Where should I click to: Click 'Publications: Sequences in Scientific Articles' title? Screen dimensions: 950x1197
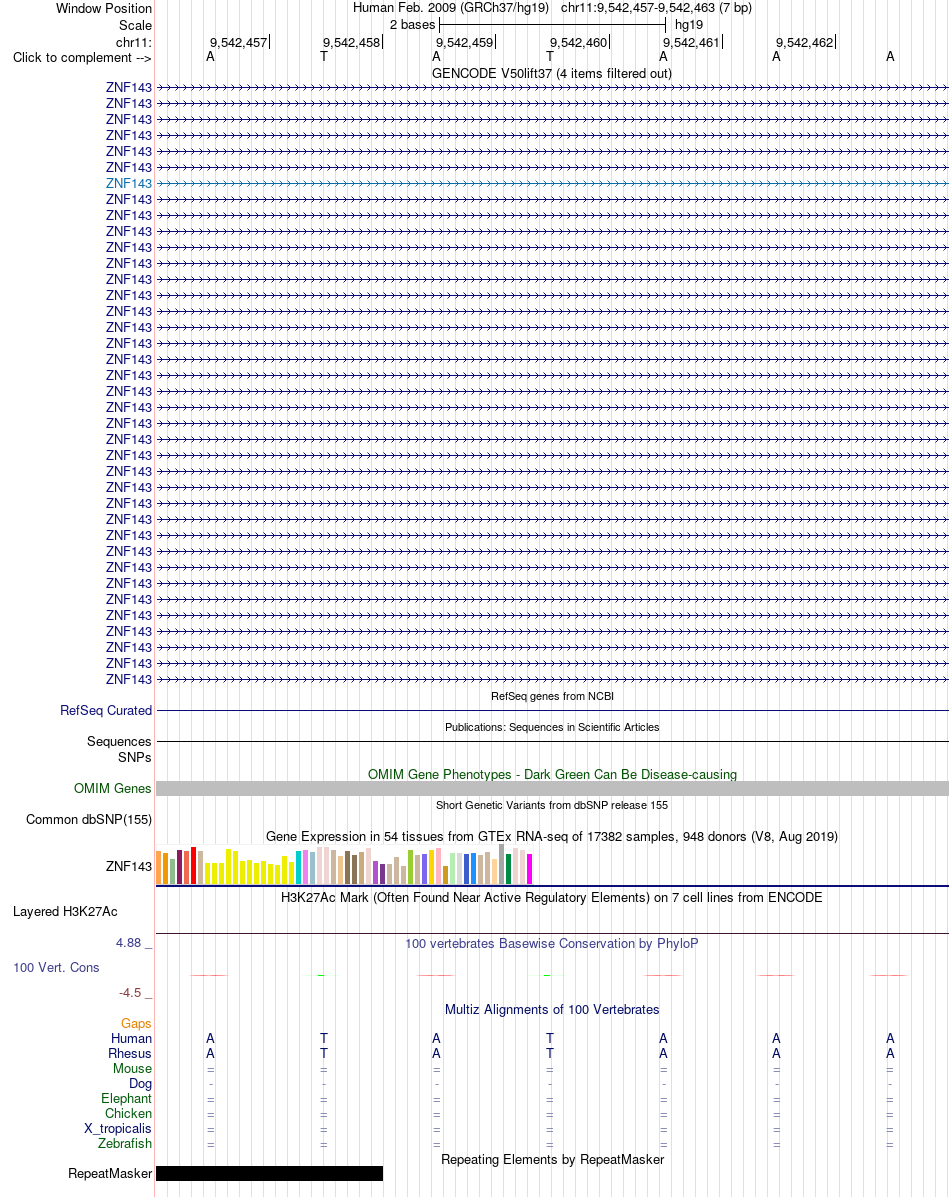552,728
